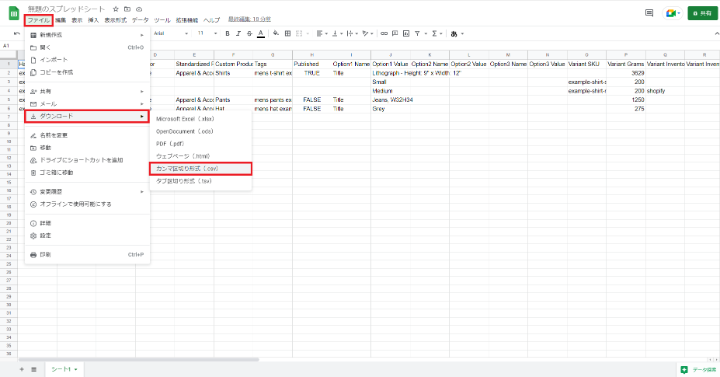The image size is (720, 377).
Task: Choose ゴミ箱に移動 (Move to trash)
Action: coord(87,173)
